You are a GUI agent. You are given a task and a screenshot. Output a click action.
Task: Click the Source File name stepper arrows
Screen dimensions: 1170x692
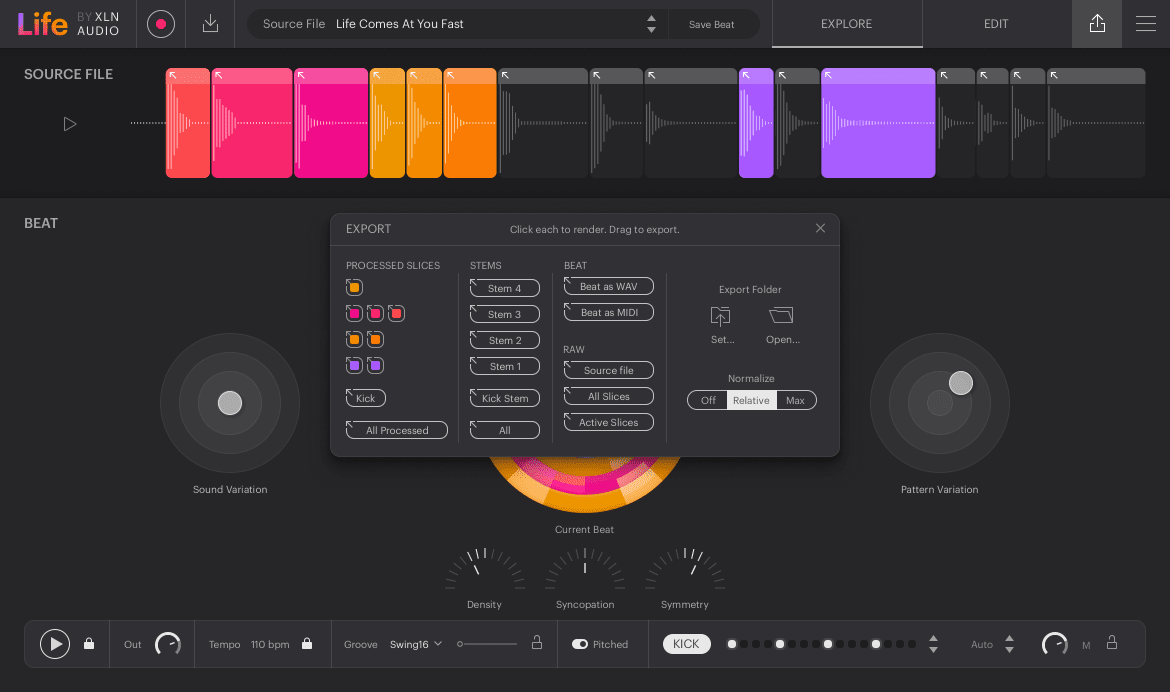pos(651,22)
